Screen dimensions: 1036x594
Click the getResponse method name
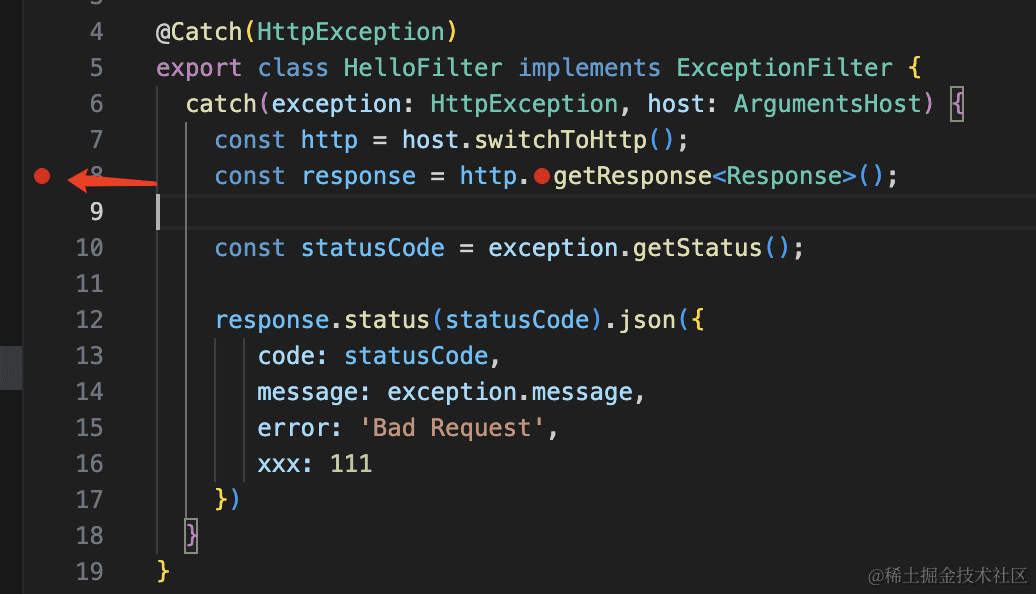tap(633, 177)
